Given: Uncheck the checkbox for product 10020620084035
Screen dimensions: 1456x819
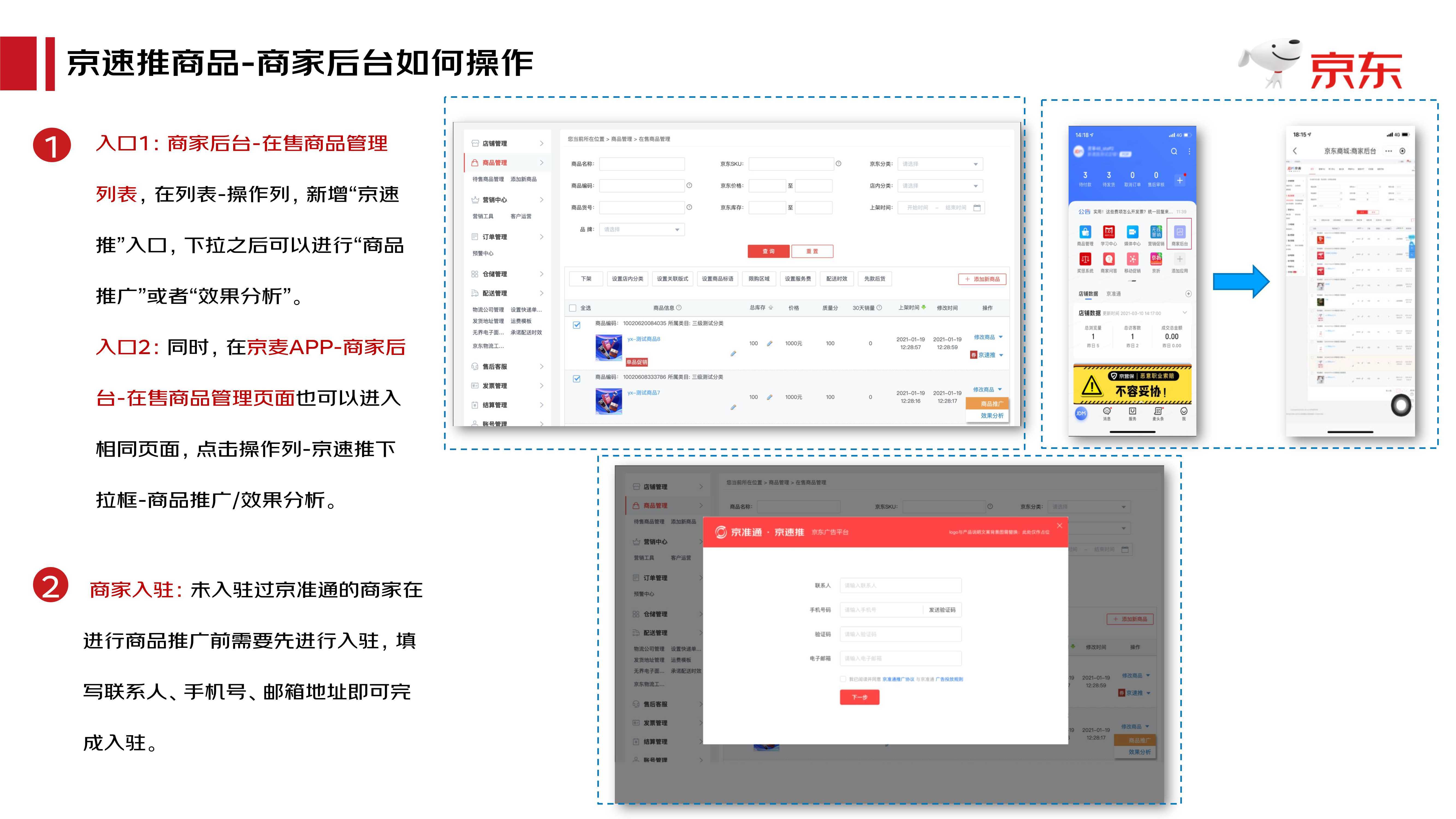Looking at the screenshot, I should click(577, 325).
